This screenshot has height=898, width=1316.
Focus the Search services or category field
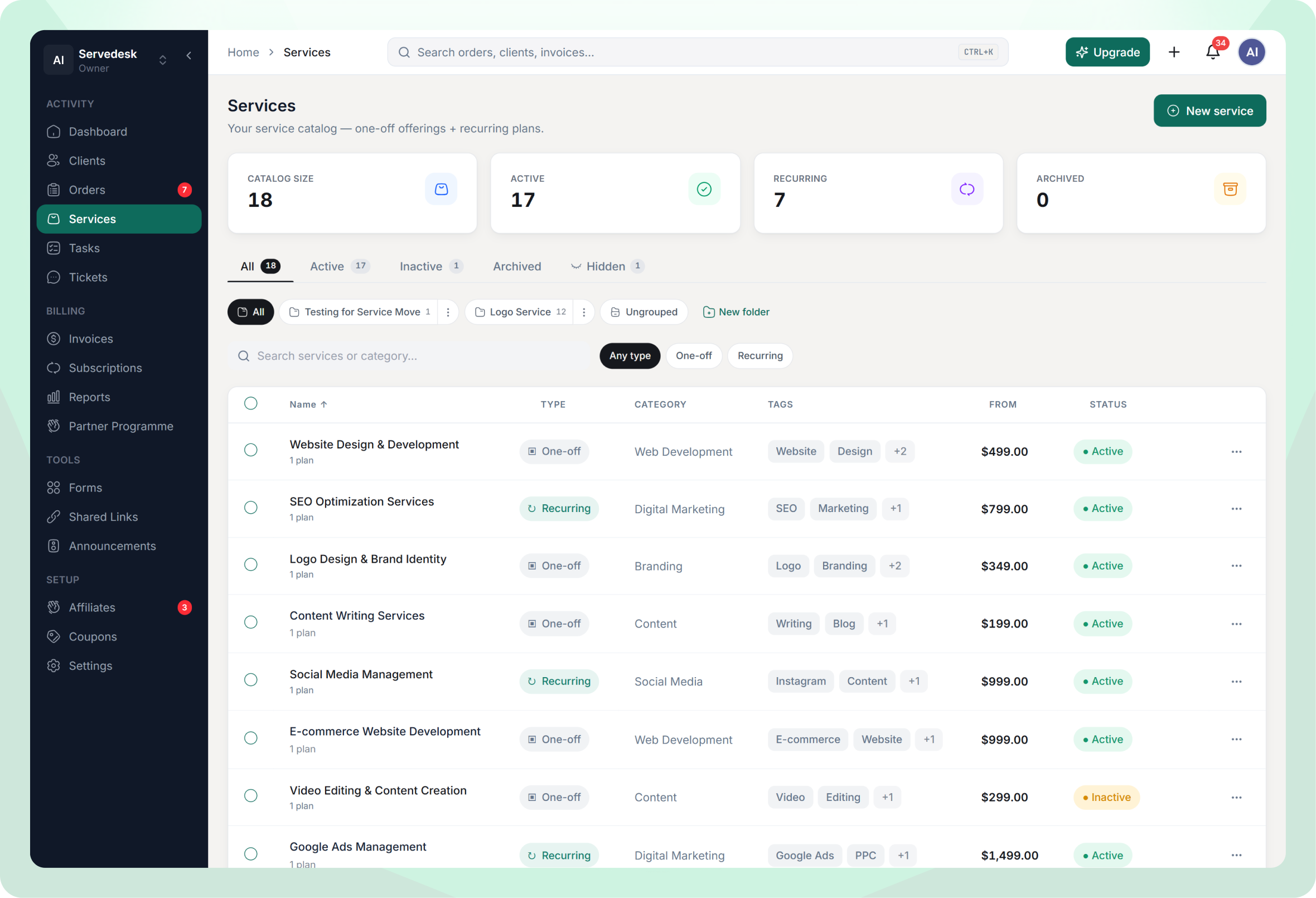[409, 356]
